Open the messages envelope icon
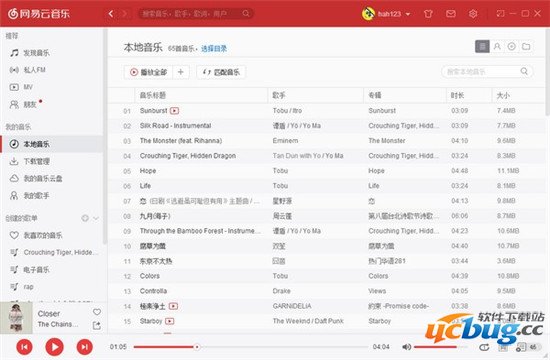Image resolution: width=550 pixels, height=360 pixels. [451, 14]
